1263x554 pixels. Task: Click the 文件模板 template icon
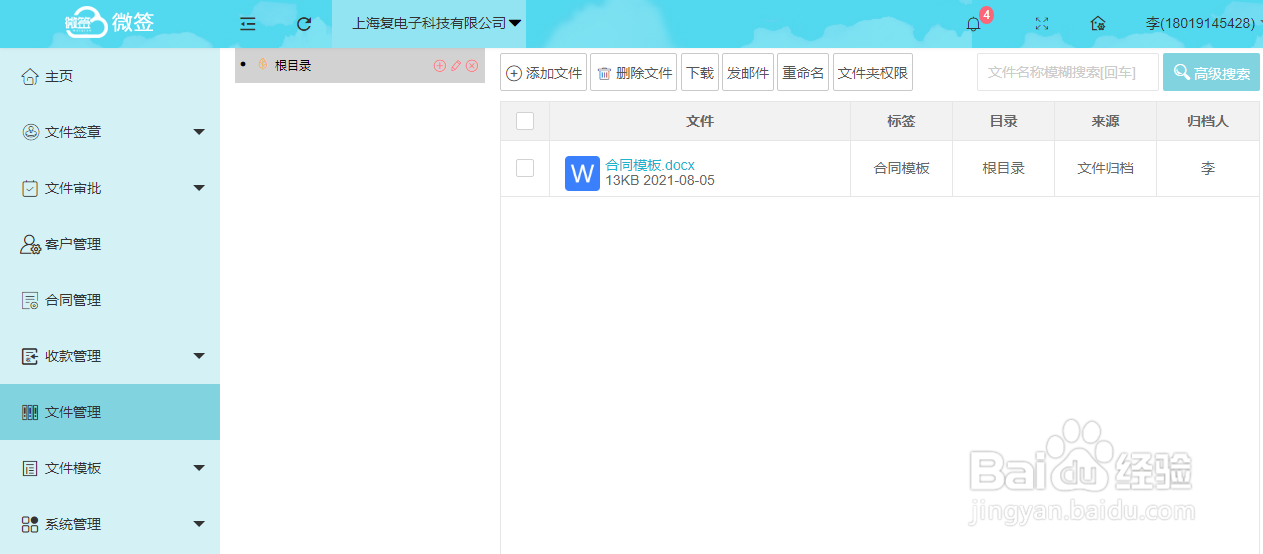click(30, 468)
